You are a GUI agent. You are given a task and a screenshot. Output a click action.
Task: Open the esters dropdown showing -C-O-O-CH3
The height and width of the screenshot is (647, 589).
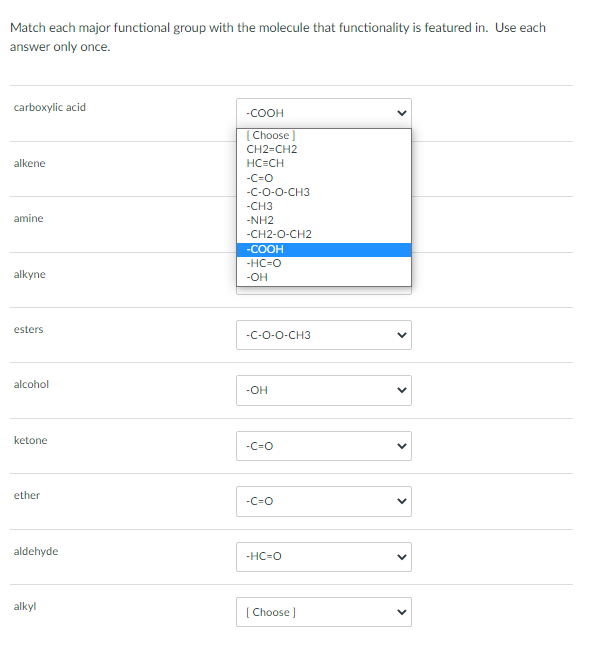pyautogui.click(x=324, y=335)
